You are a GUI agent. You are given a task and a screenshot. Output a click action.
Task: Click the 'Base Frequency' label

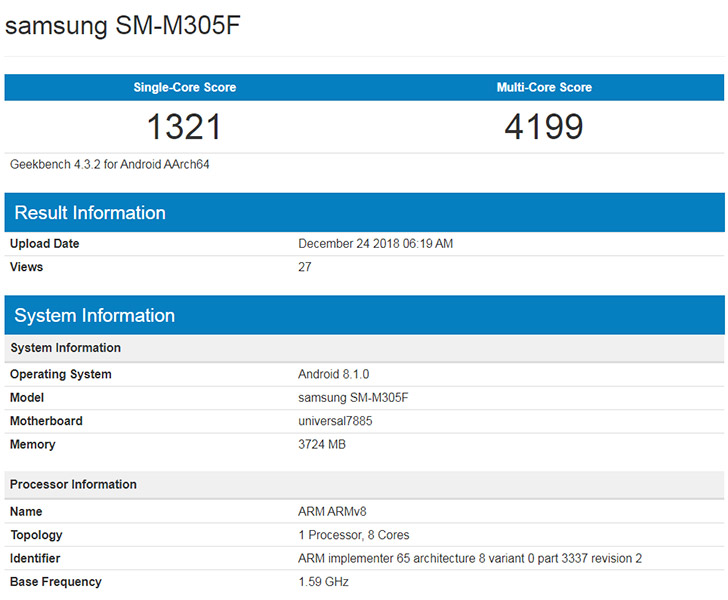56,582
